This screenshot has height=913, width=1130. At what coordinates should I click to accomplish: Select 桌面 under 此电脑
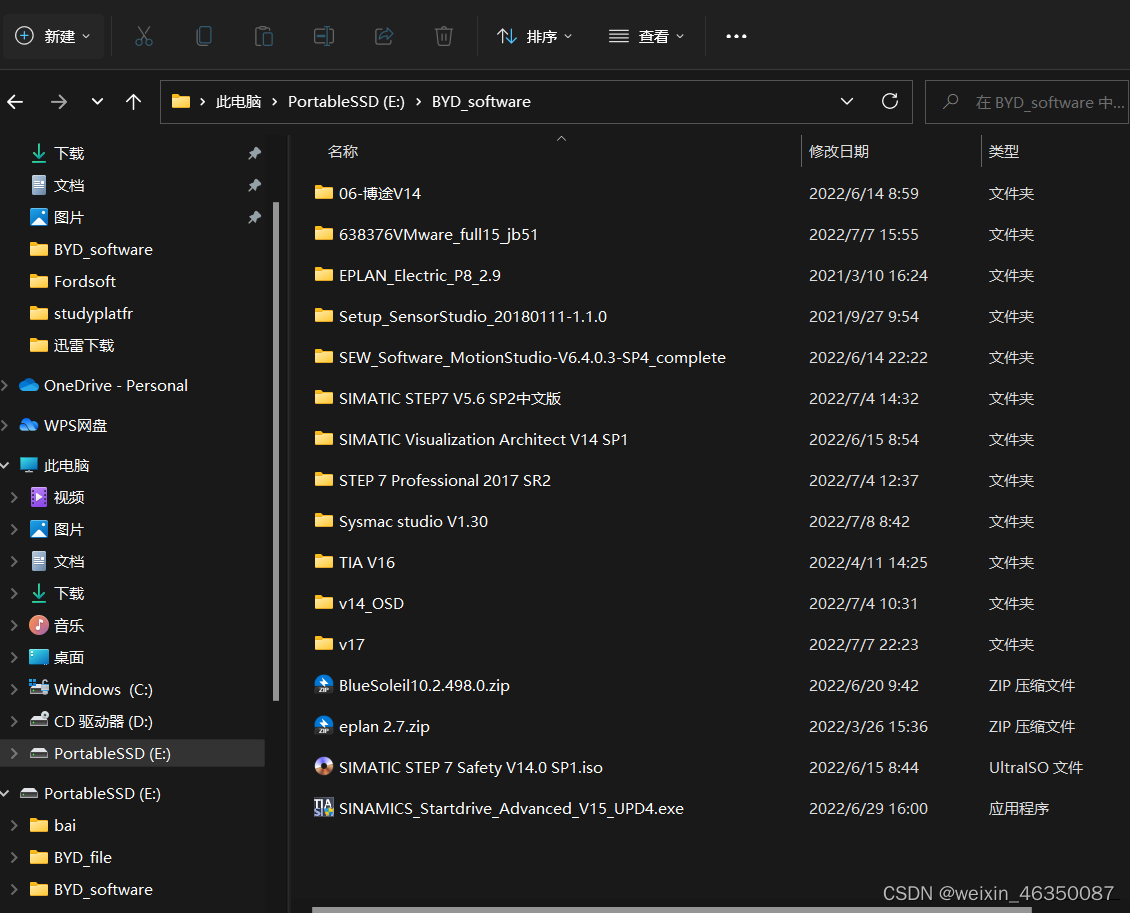pyautogui.click(x=69, y=657)
